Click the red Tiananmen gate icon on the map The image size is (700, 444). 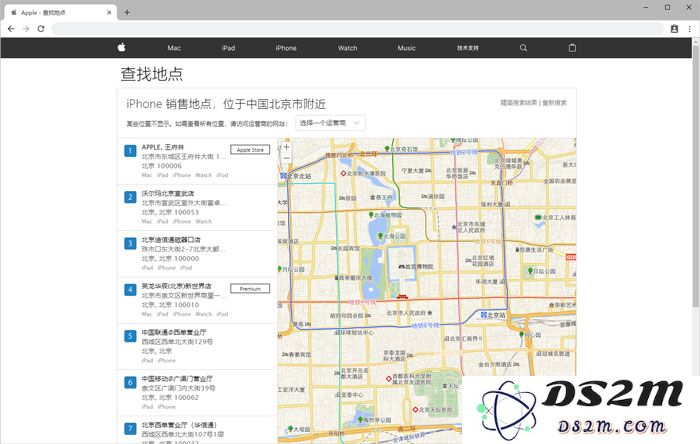(x=402, y=296)
